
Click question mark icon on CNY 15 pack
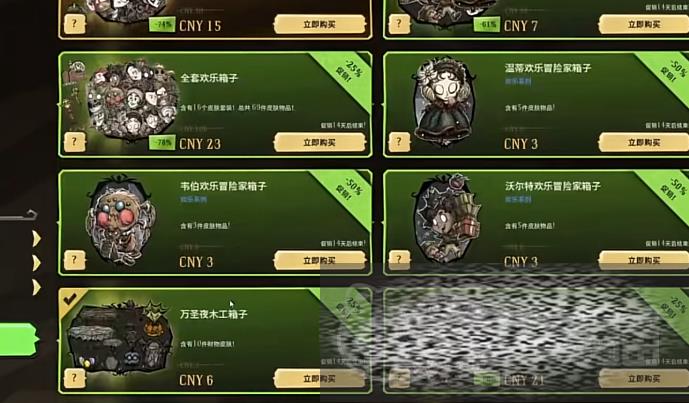click(74, 24)
